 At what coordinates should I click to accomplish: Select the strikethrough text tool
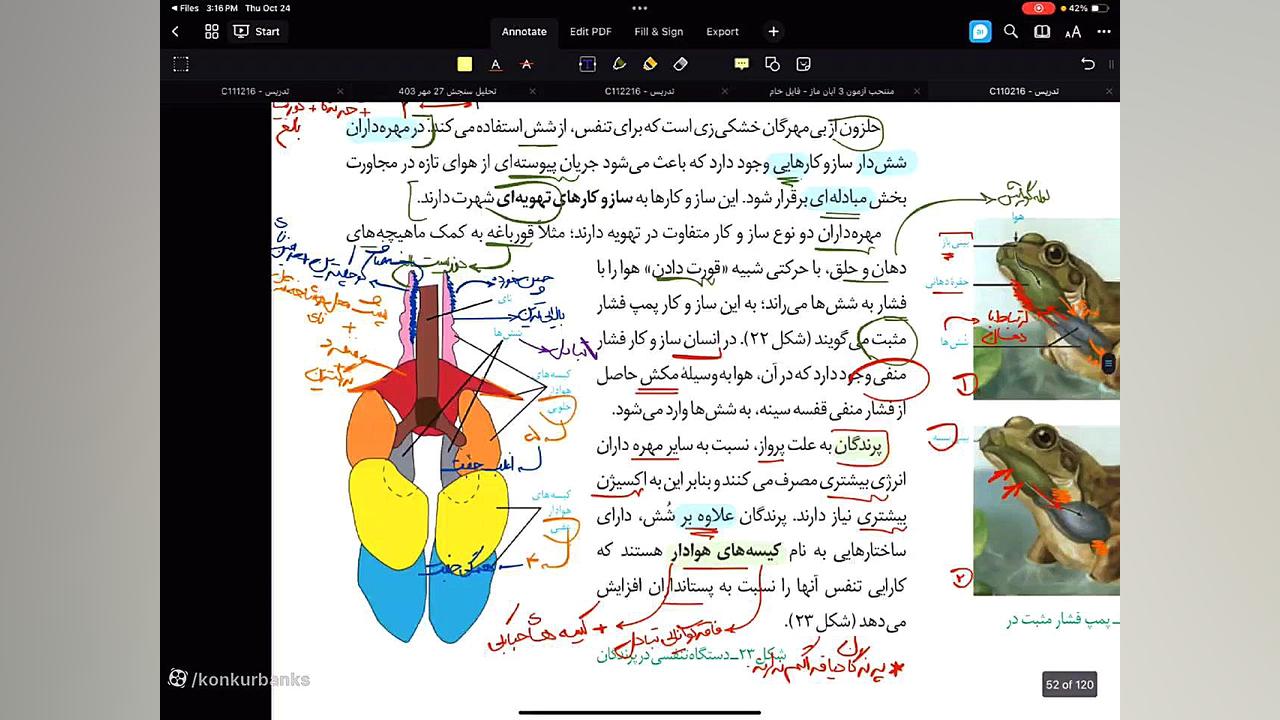(527, 64)
